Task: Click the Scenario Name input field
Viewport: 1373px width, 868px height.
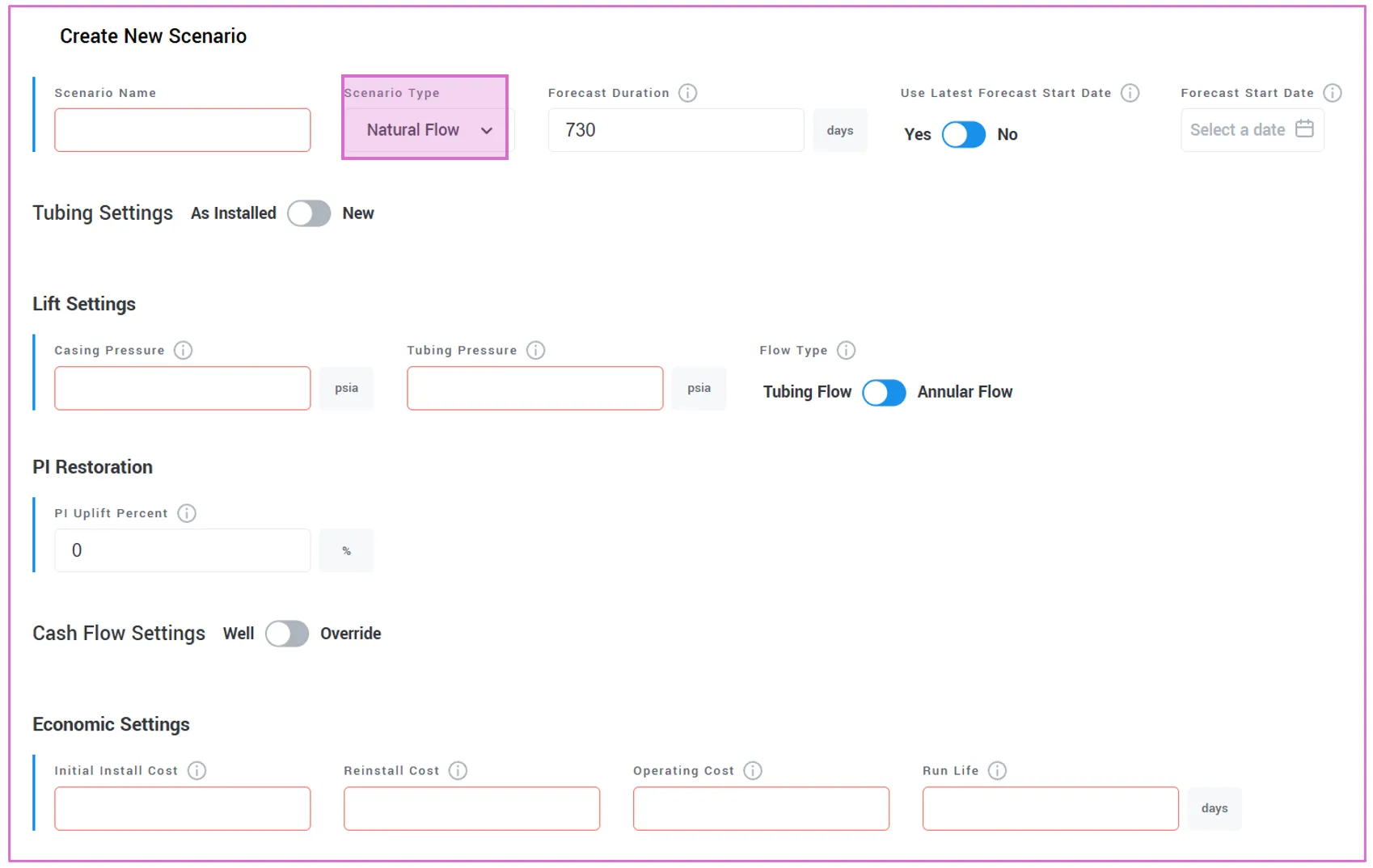Action: click(x=183, y=130)
